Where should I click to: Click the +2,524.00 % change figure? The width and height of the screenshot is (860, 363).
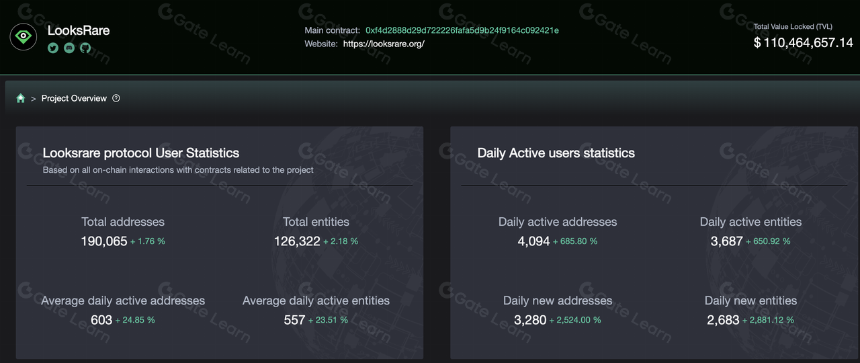coord(575,320)
